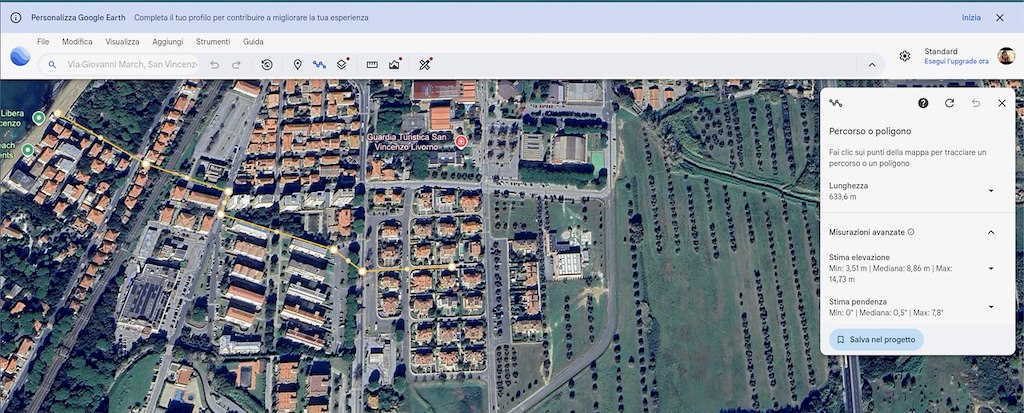Open the Strumenti menu

[x=213, y=42]
